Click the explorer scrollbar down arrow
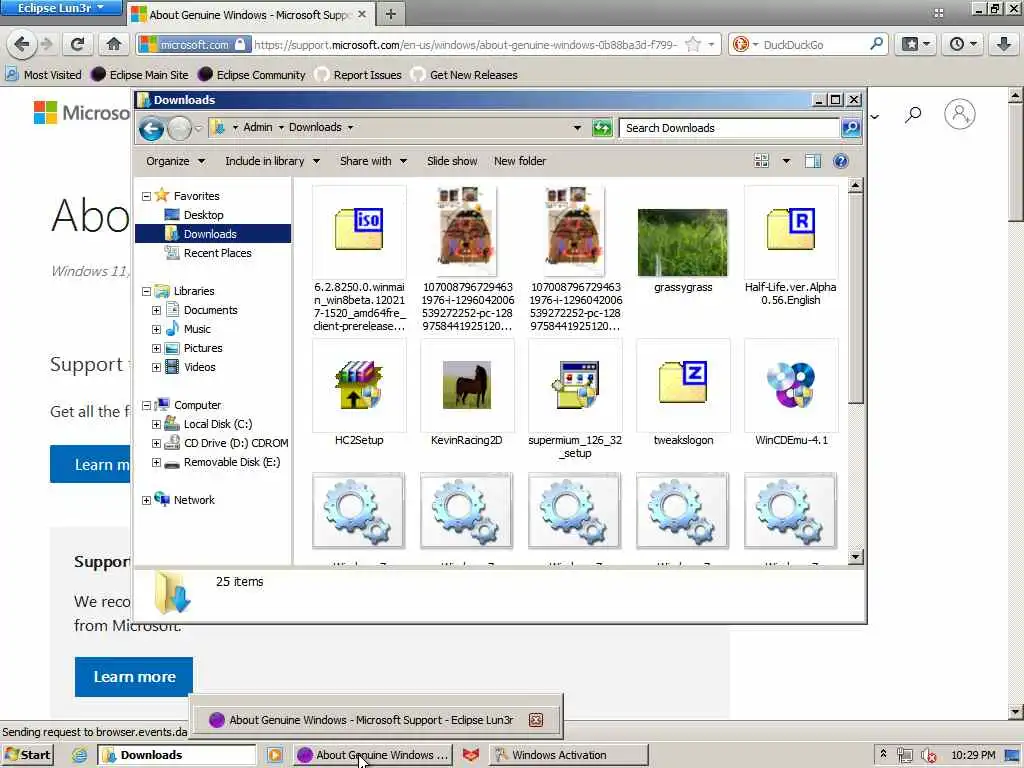 pyautogui.click(x=855, y=558)
